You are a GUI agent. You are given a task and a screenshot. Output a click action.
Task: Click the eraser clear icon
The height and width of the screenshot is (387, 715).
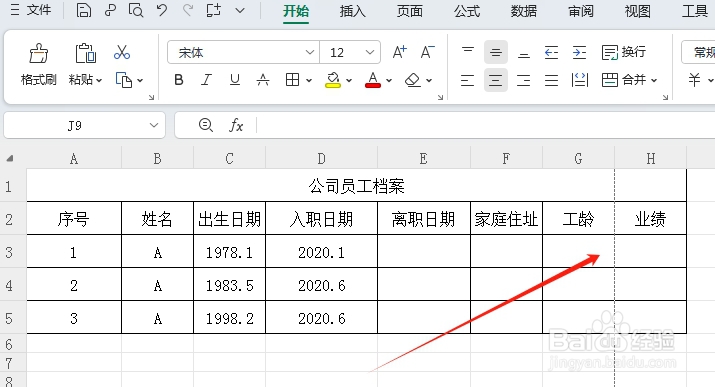point(413,80)
